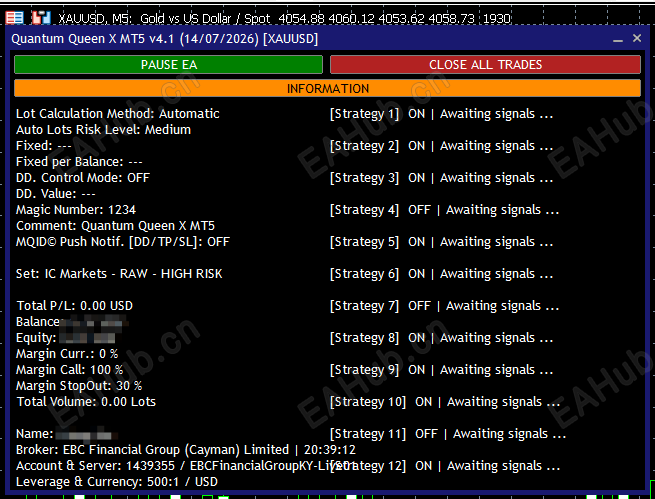Close the Quantum Queen X panel
Viewport: 655px width, 499px height.
(637, 38)
